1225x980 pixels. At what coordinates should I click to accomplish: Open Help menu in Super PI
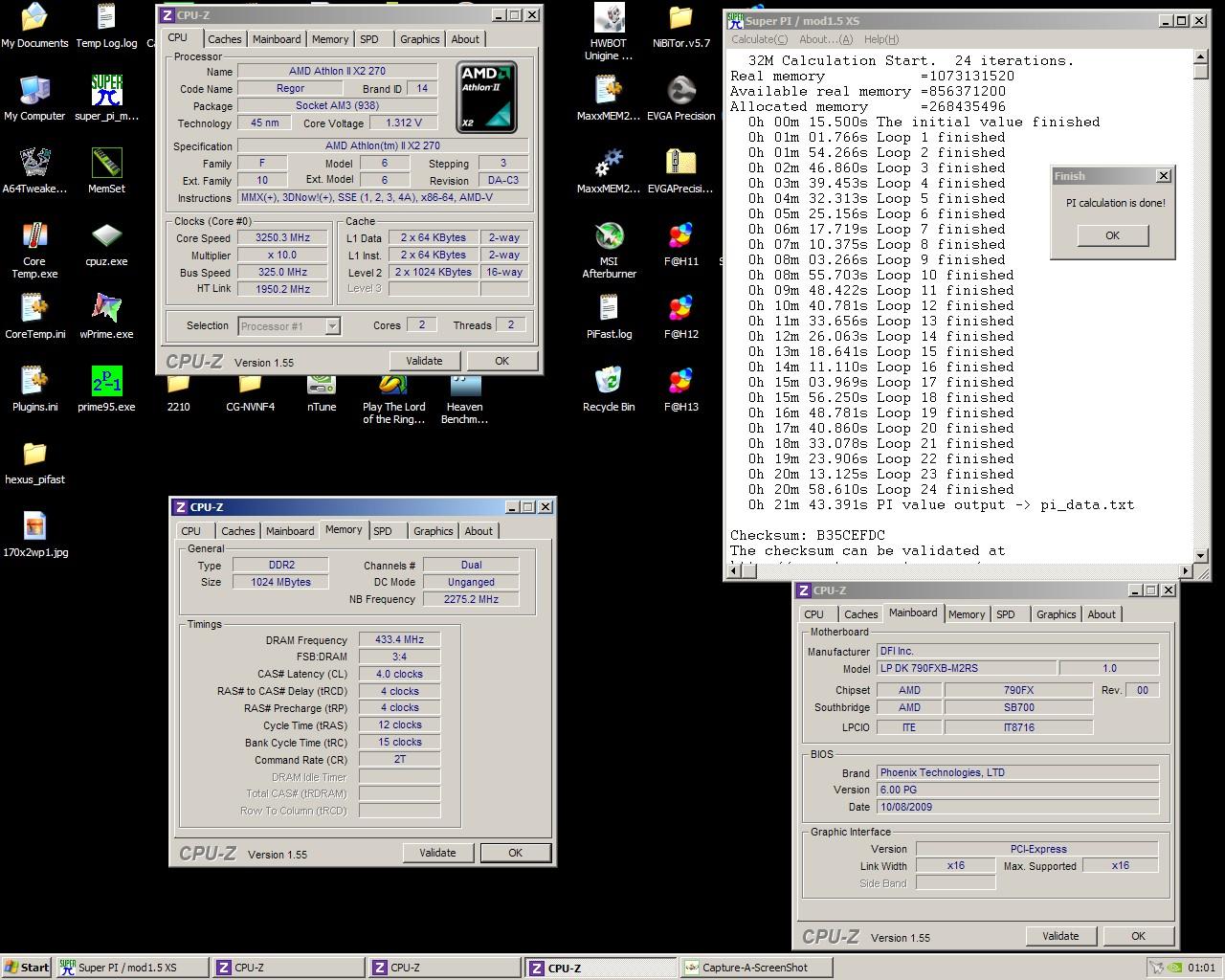[881, 39]
